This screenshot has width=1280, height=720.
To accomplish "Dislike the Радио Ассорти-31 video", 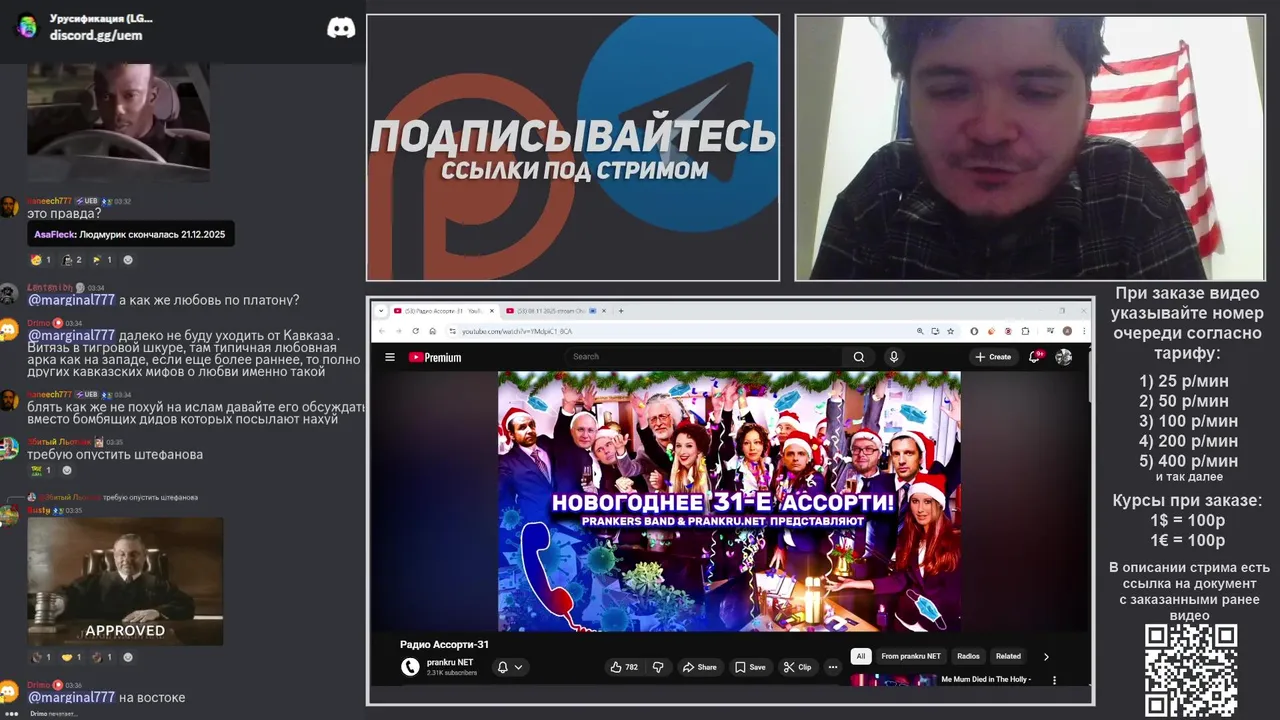I will click(x=658, y=667).
